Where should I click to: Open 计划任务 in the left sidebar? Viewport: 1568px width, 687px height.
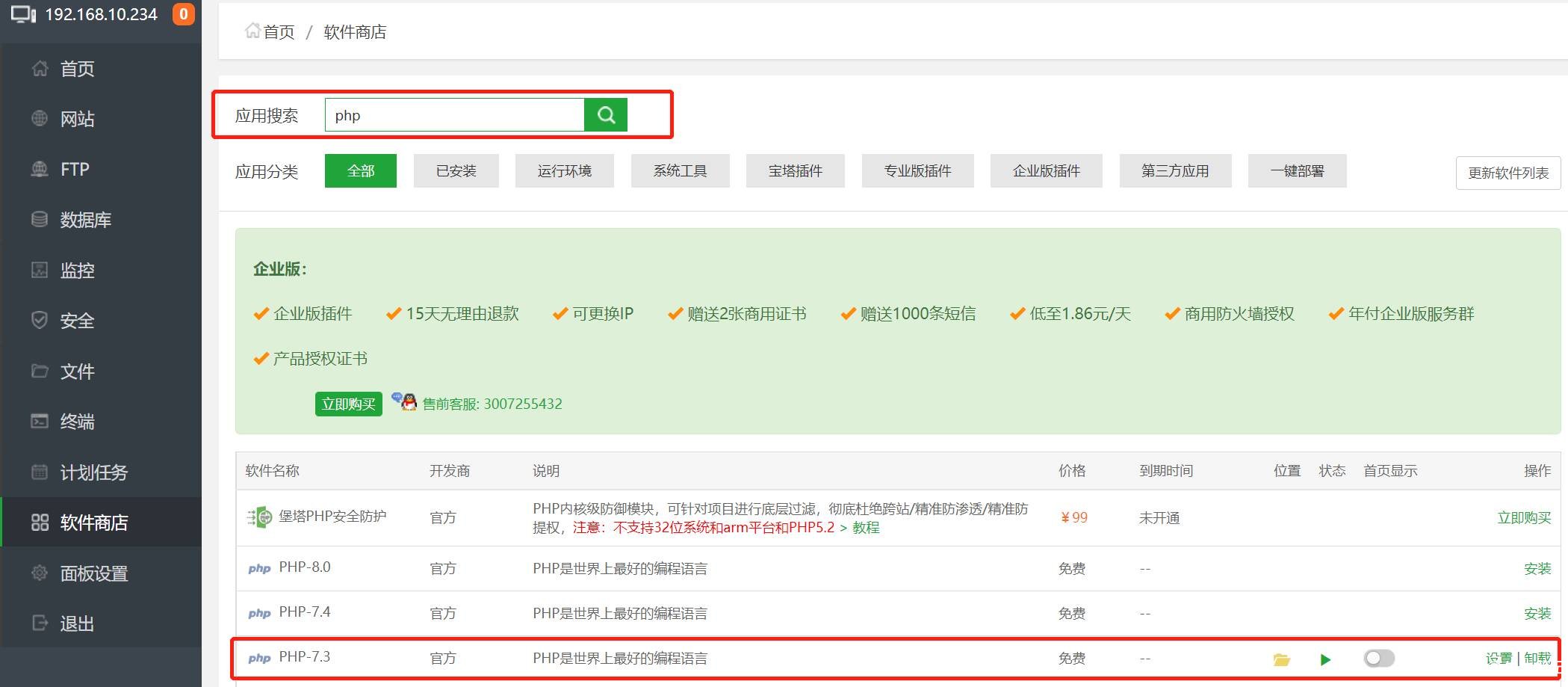[x=101, y=472]
